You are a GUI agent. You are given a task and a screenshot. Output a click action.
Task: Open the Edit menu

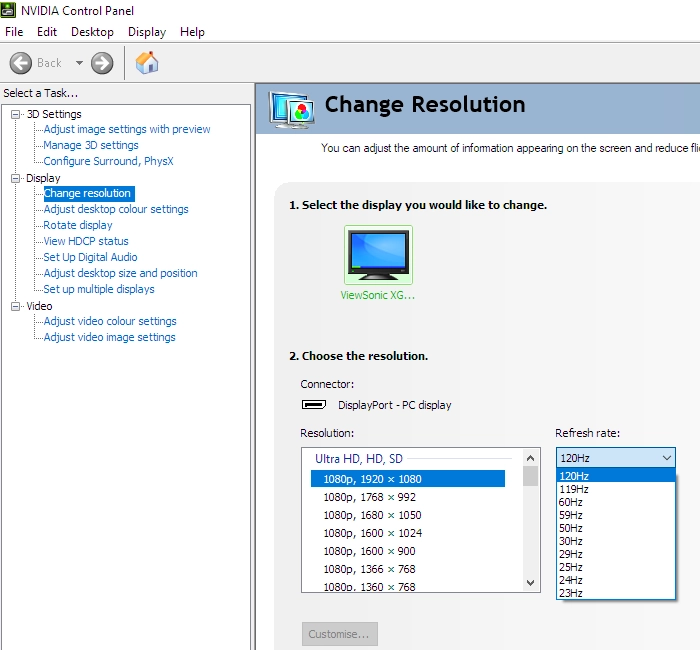click(47, 32)
